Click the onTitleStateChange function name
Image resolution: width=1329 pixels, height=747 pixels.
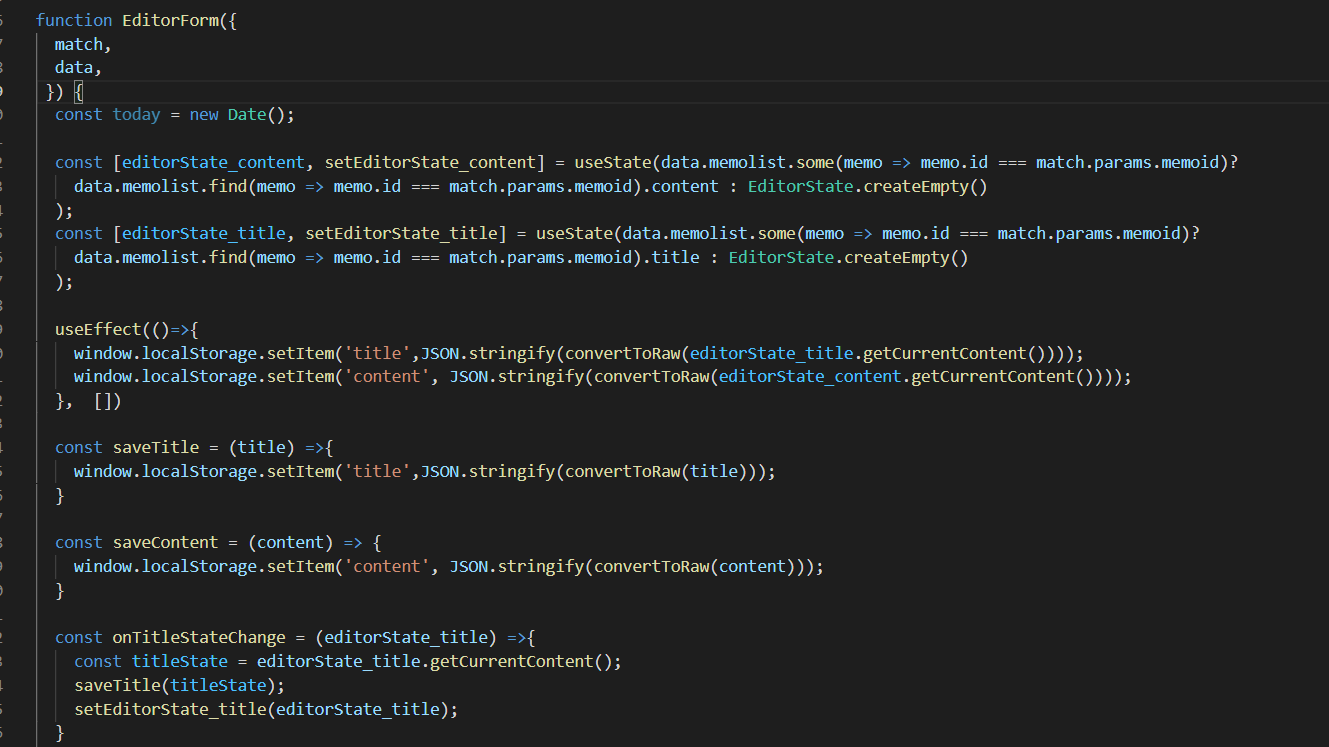199,638
